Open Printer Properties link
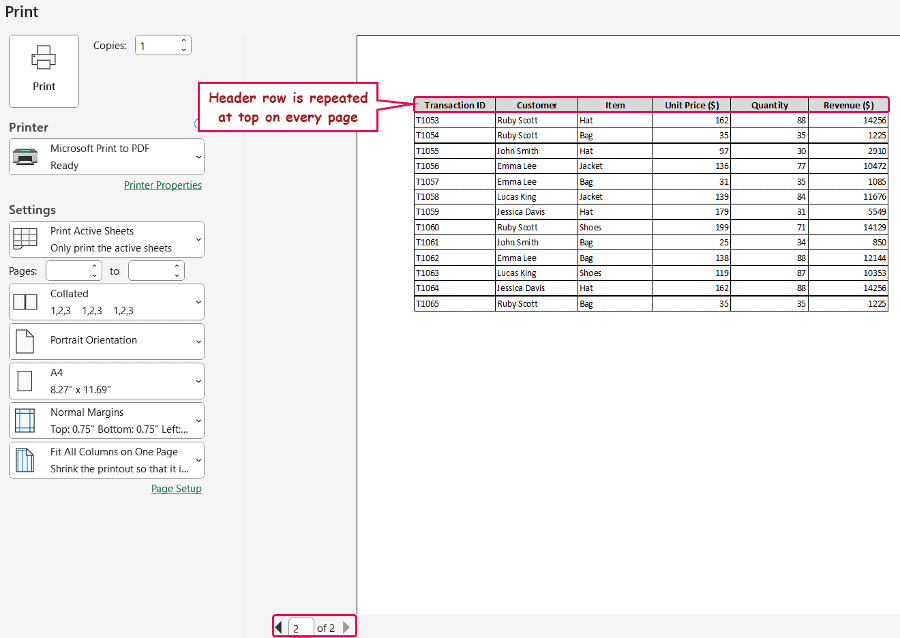 163,185
